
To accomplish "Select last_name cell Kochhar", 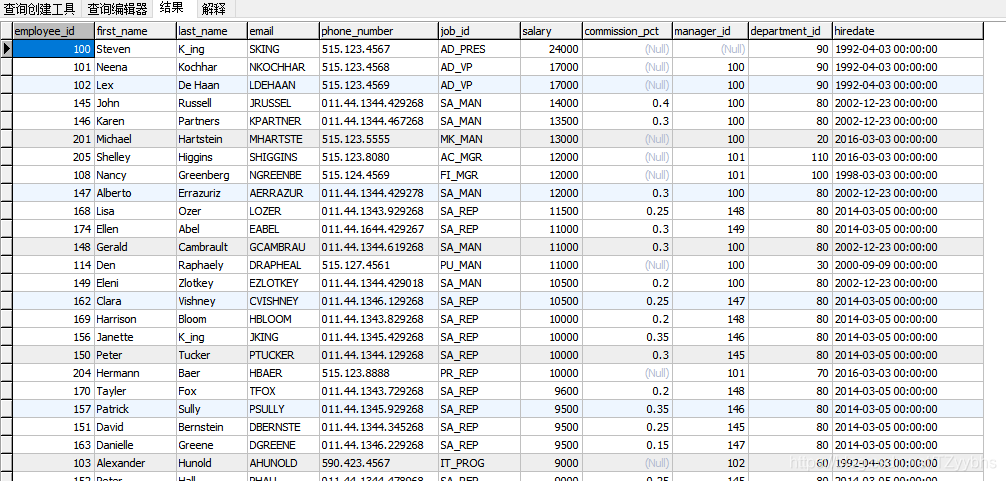I will 212,67.
